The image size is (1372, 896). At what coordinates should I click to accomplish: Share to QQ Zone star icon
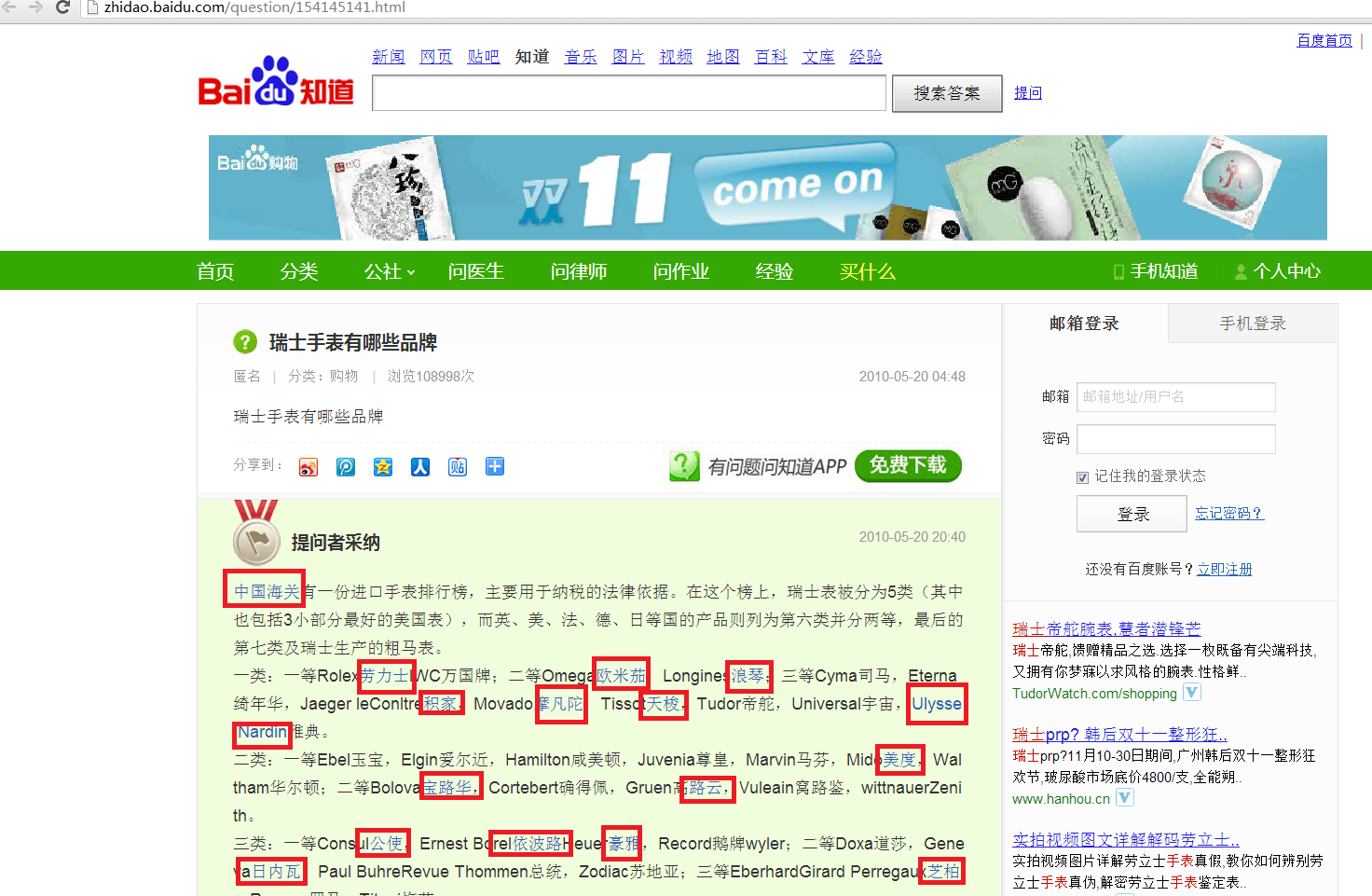coord(383,467)
